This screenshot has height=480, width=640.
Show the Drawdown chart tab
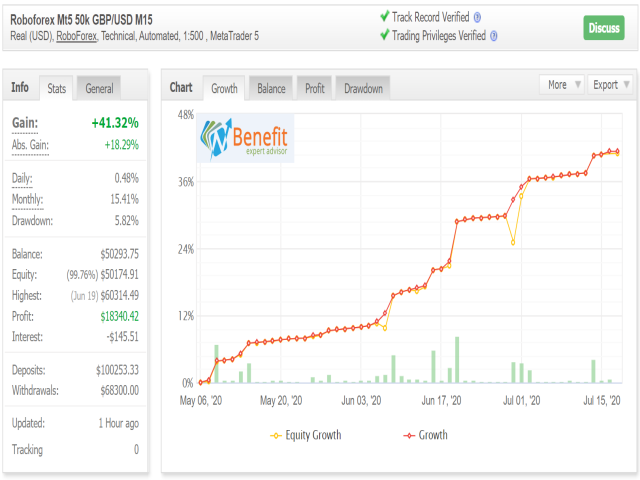[363, 88]
